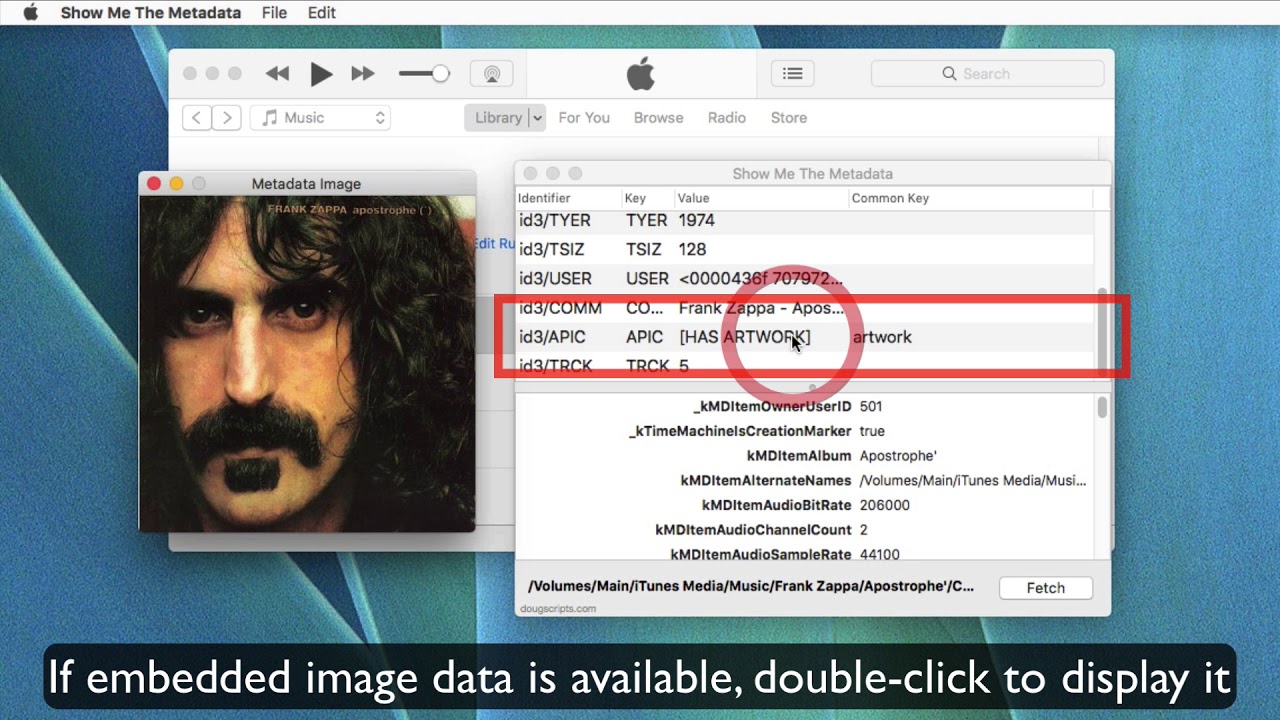The height and width of the screenshot is (720, 1280).
Task: Select the id3/COMM row
Action: coord(805,308)
